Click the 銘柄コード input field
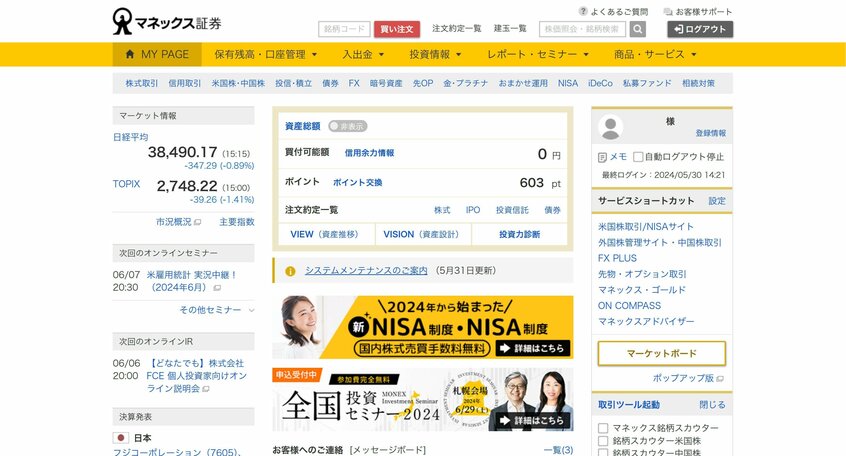 344,29
